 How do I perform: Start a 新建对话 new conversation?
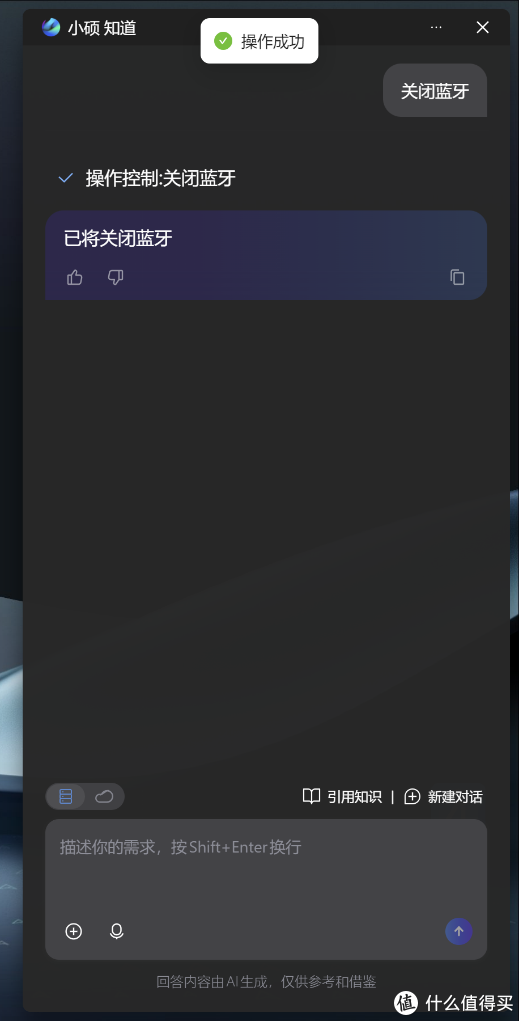coord(443,796)
